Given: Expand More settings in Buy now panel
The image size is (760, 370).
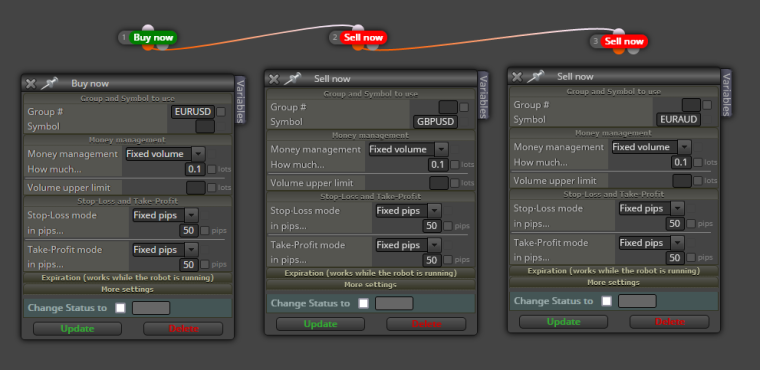Looking at the screenshot, I should coord(127,290).
